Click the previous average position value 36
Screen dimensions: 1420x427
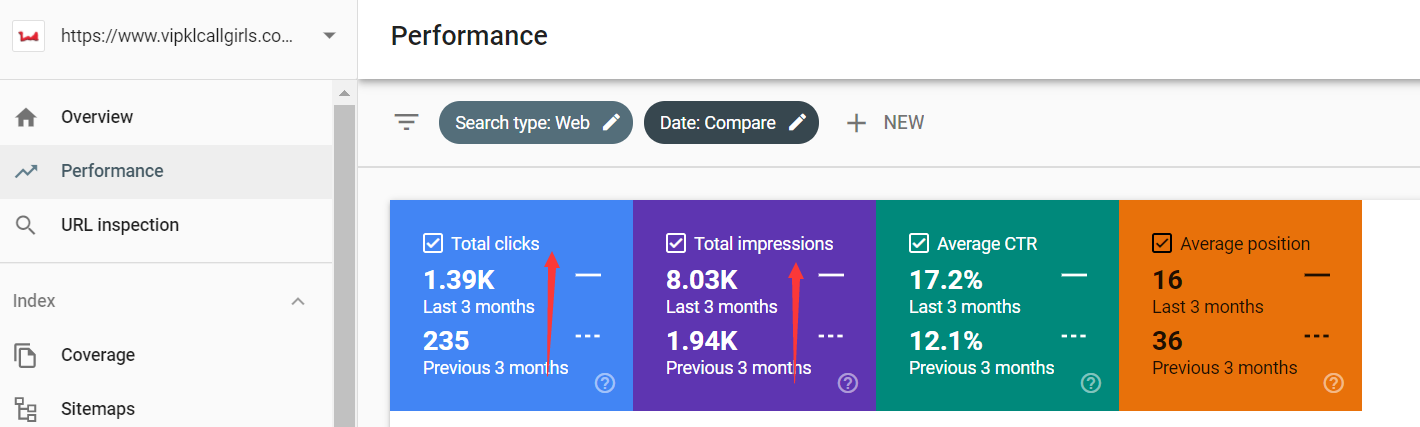[x=1168, y=341]
